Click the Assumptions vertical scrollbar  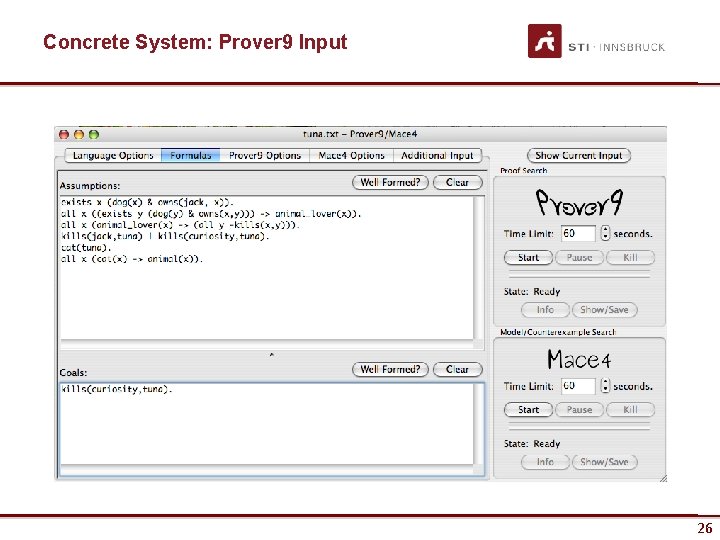(x=478, y=268)
